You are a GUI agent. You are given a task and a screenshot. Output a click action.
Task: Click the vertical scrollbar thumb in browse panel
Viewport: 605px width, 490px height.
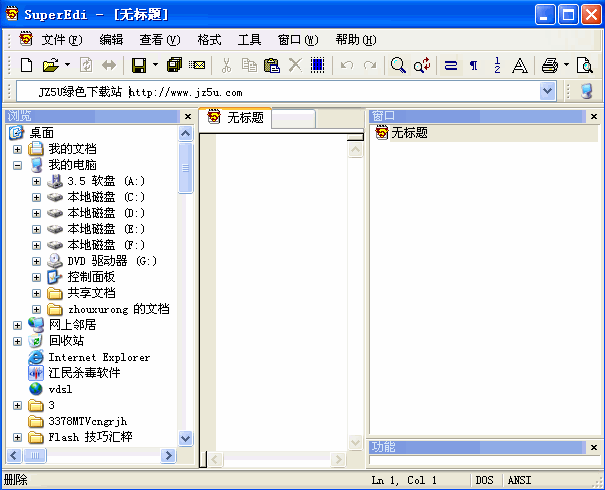[186, 167]
